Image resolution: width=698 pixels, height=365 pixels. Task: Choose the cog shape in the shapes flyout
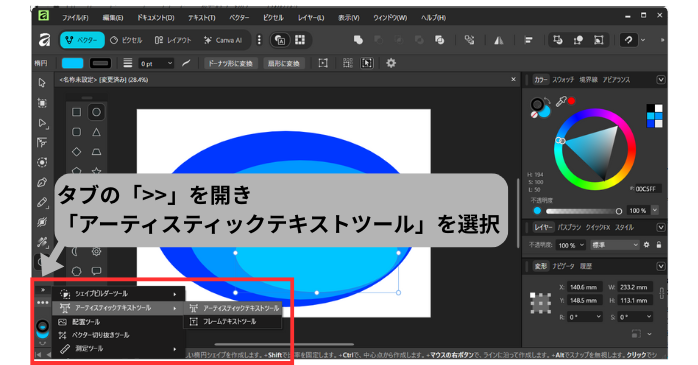[x=96, y=252]
